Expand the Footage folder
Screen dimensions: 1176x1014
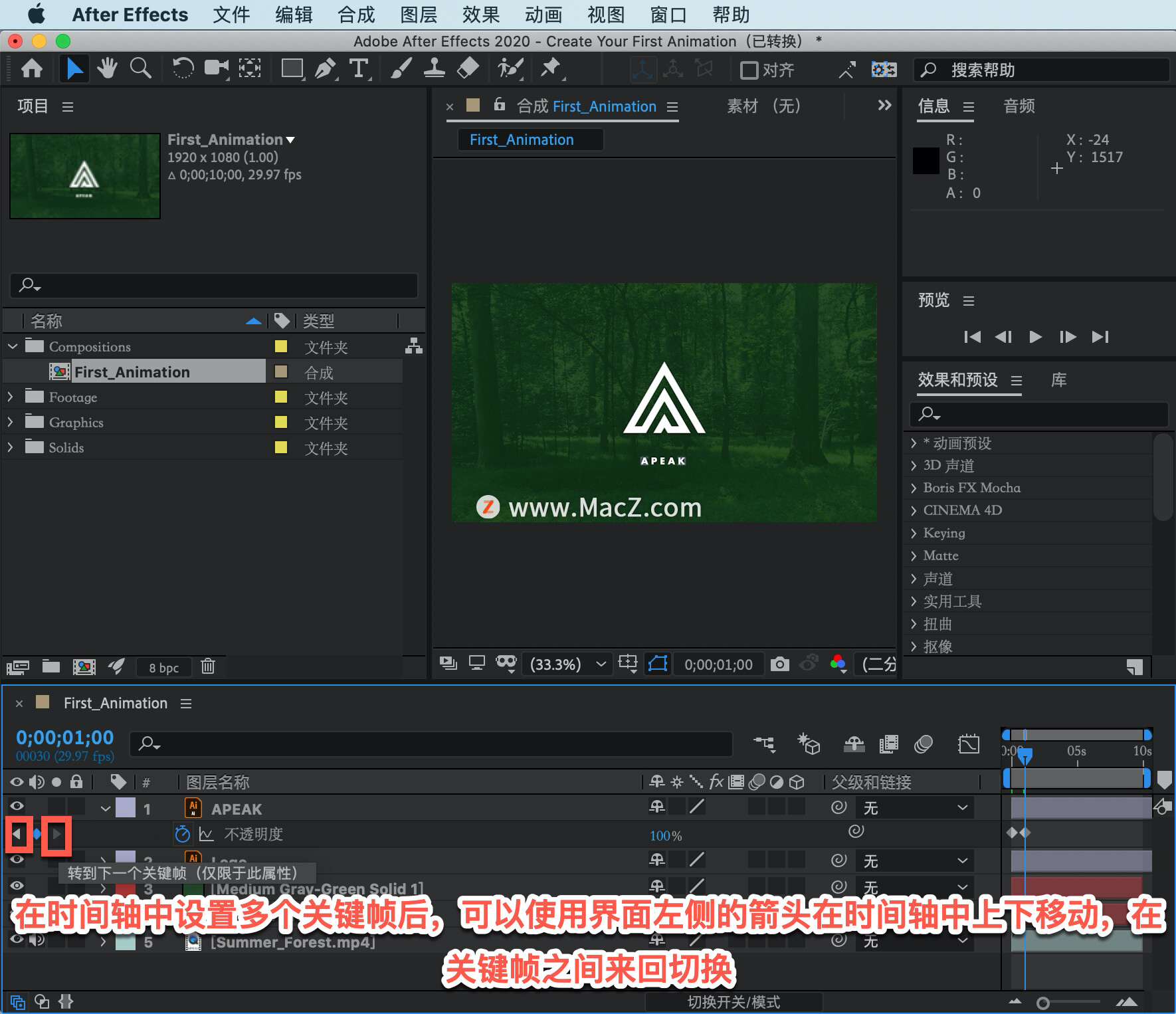pos(11,397)
